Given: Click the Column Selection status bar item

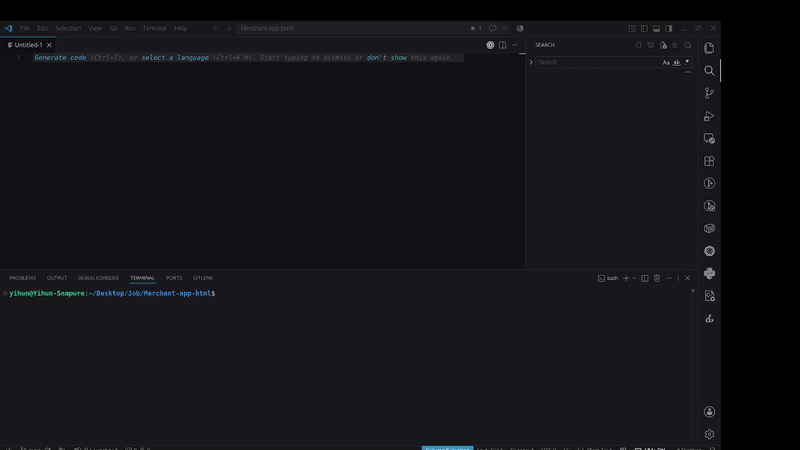Looking at the screenshot, I should pos(447,448).
